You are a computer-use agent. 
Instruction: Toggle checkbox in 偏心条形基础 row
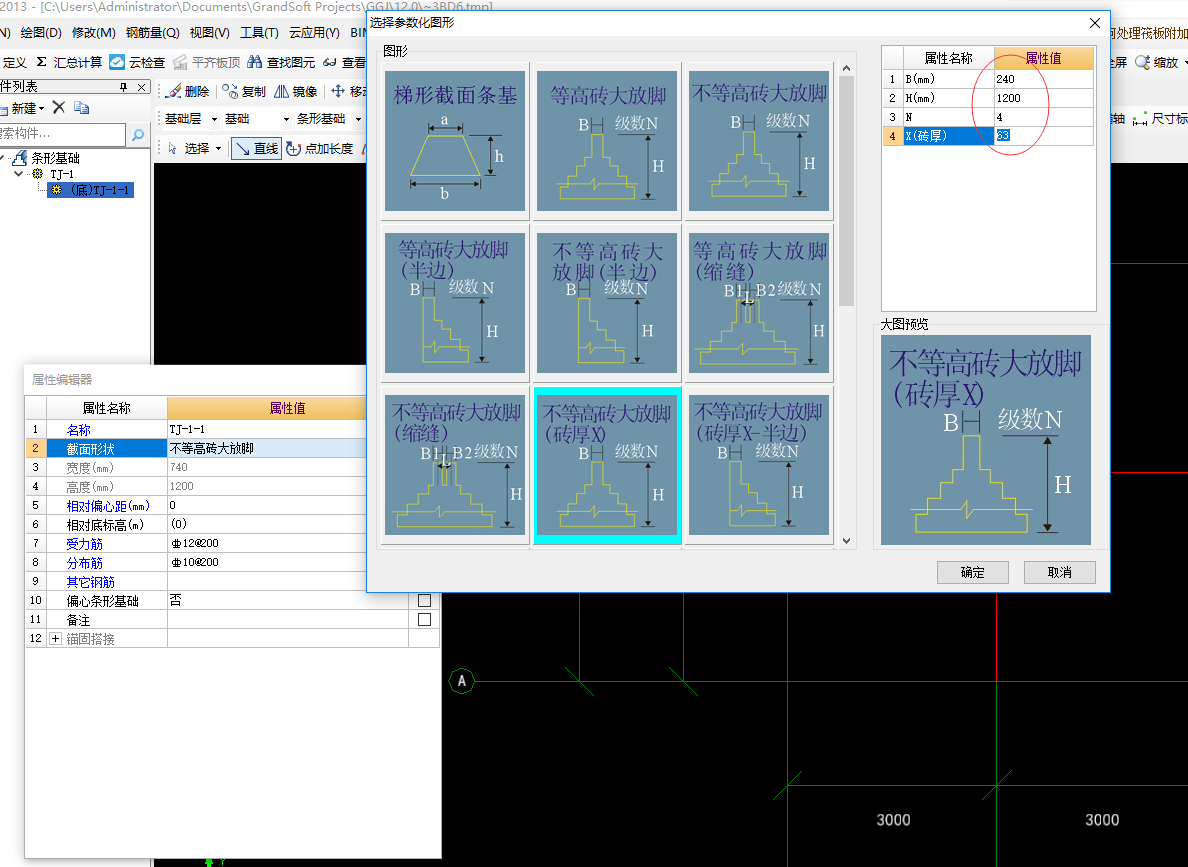[424, 600]
